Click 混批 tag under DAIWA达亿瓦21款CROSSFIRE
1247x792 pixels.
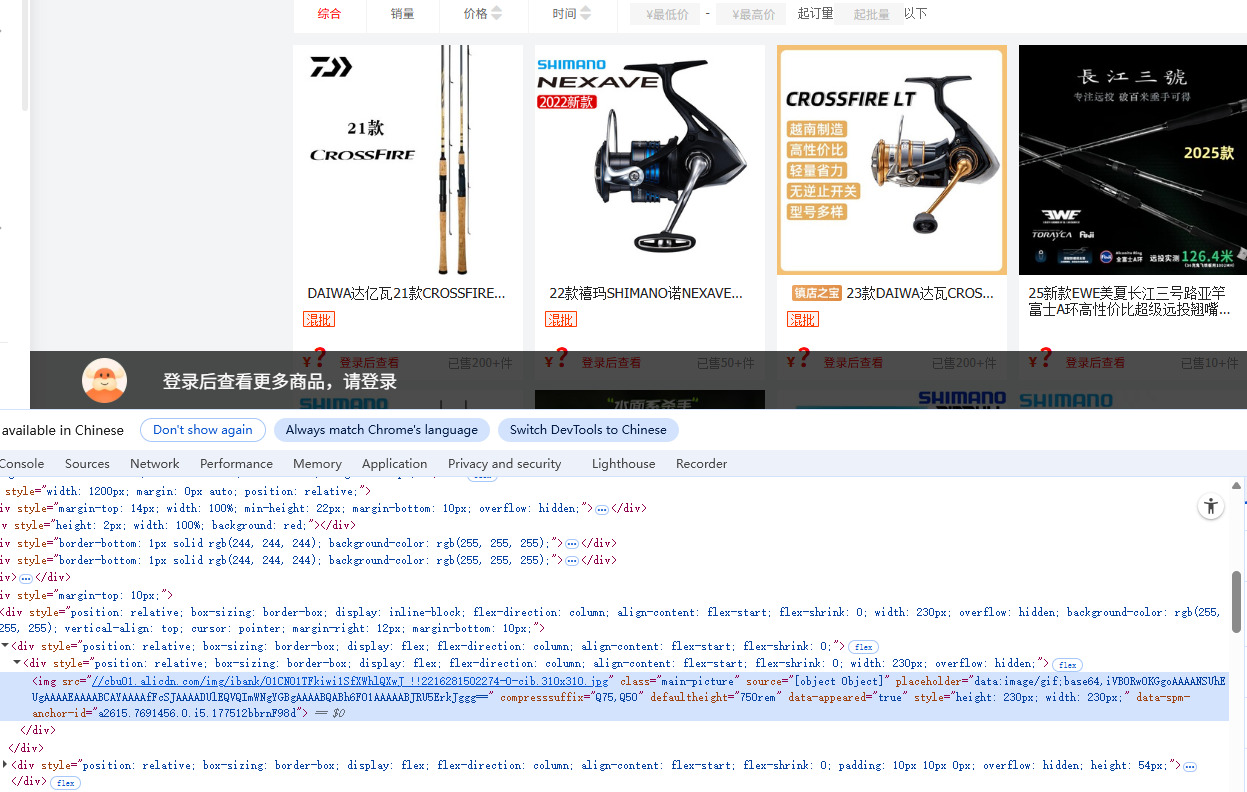319,320
